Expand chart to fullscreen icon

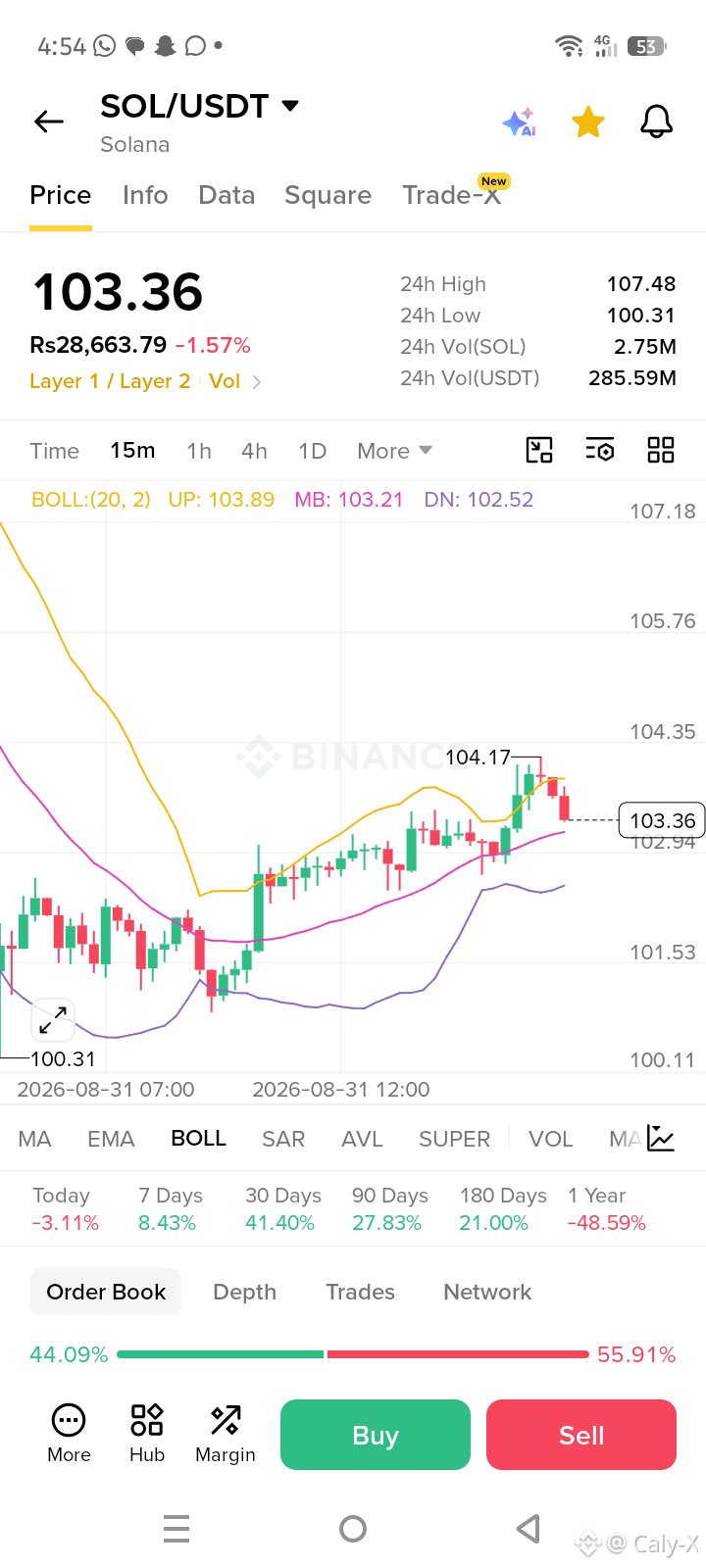(x=53, y=1020)
